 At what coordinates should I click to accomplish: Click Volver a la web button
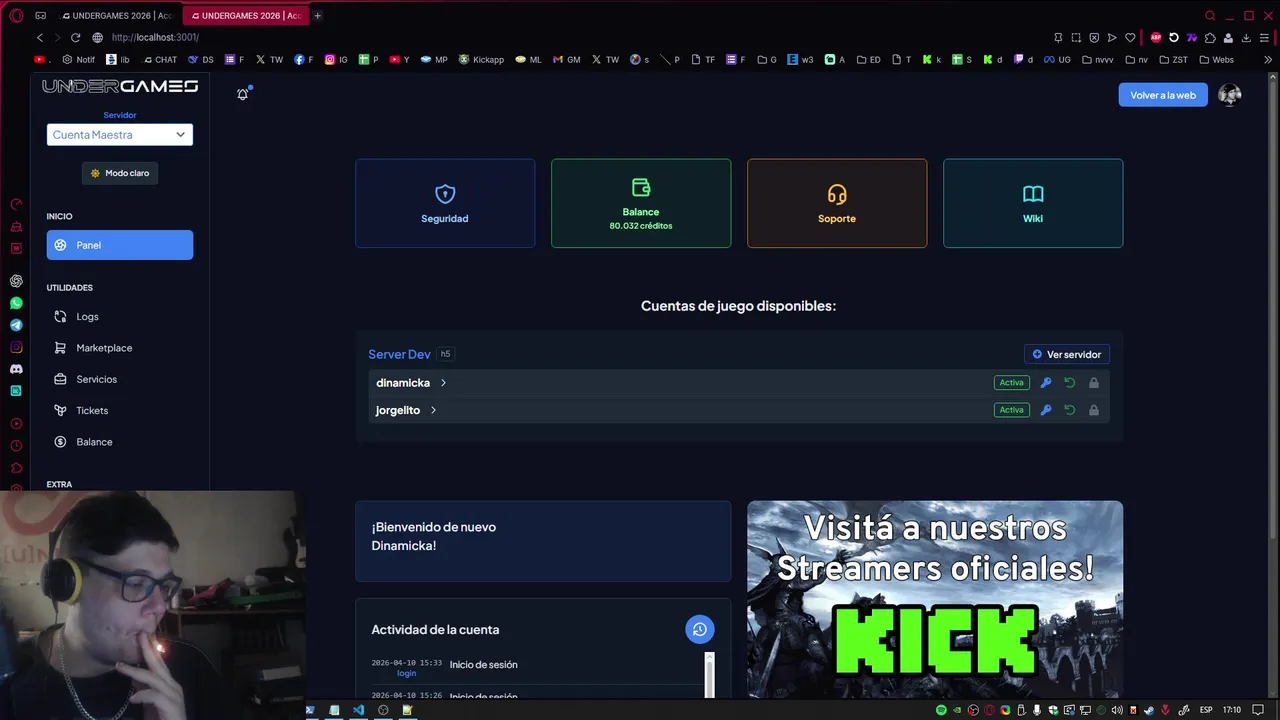point(1163,95)
